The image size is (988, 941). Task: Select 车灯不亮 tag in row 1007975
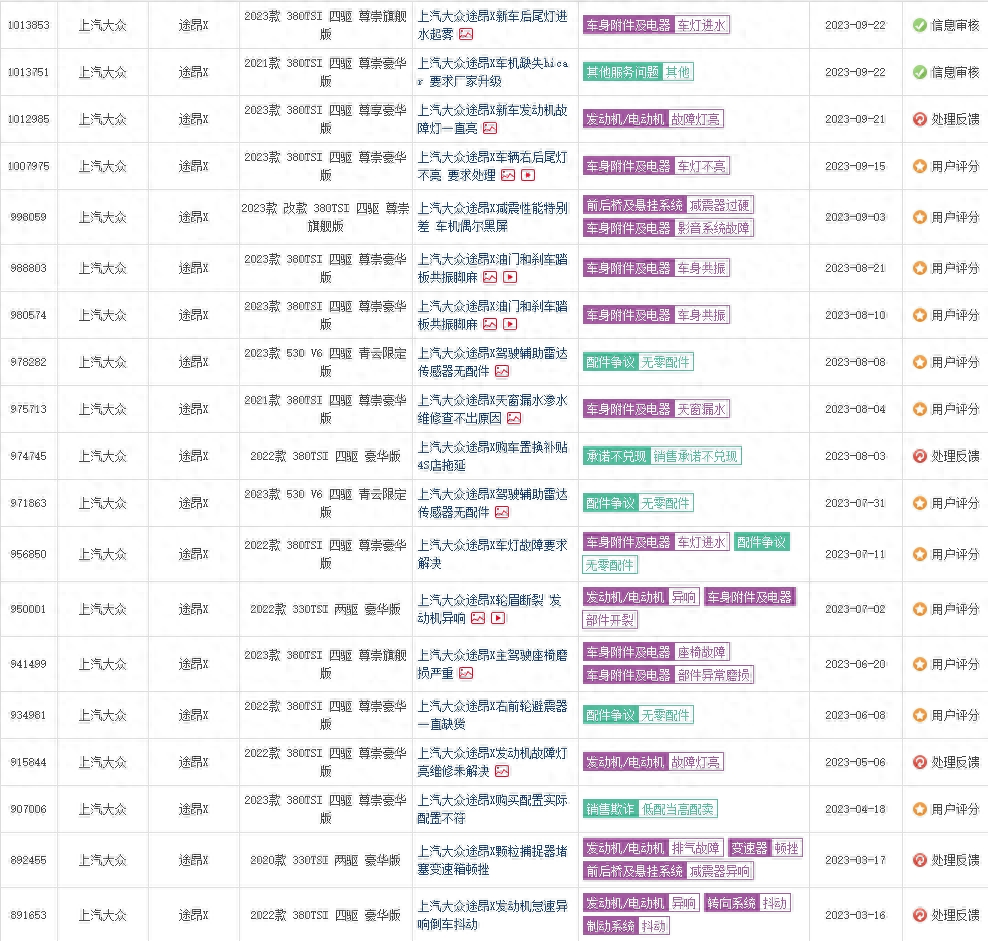coord(701,166)
